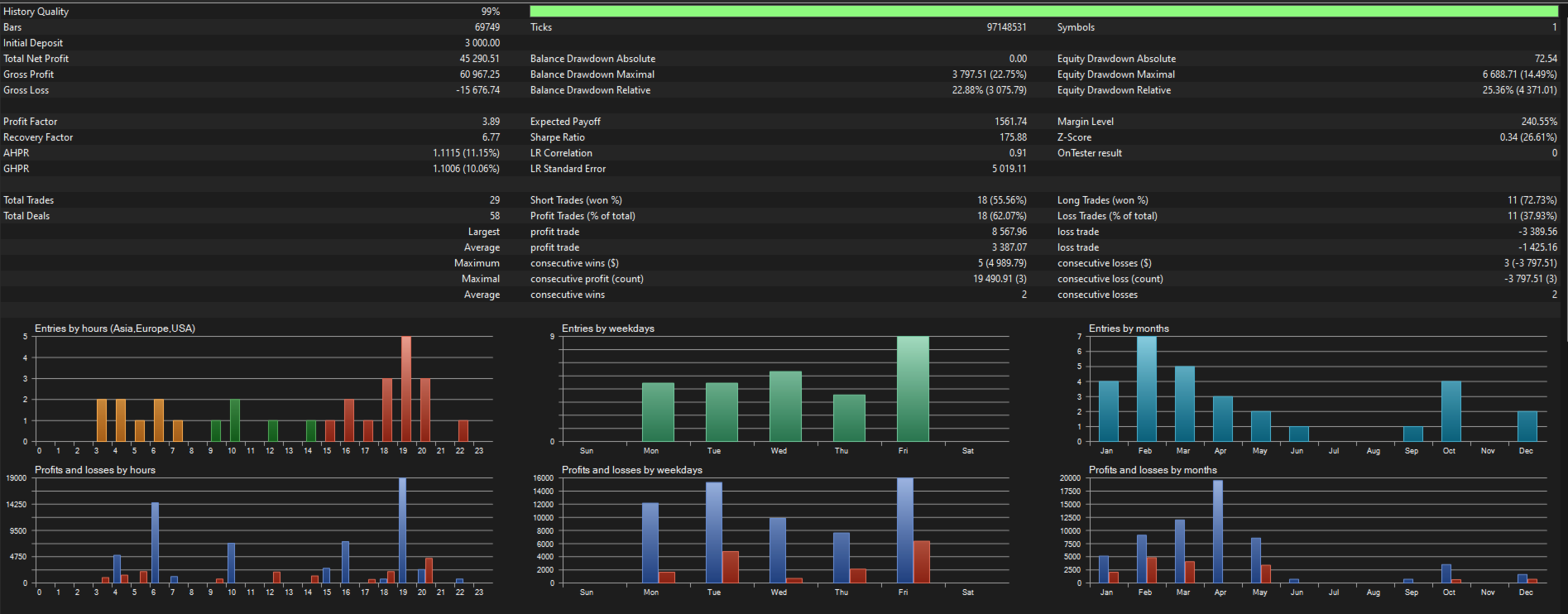Select the AHPR value 1.1115 (11.15%)
The height and width of the screenshot is (614, 1568).
click(467, 153)
